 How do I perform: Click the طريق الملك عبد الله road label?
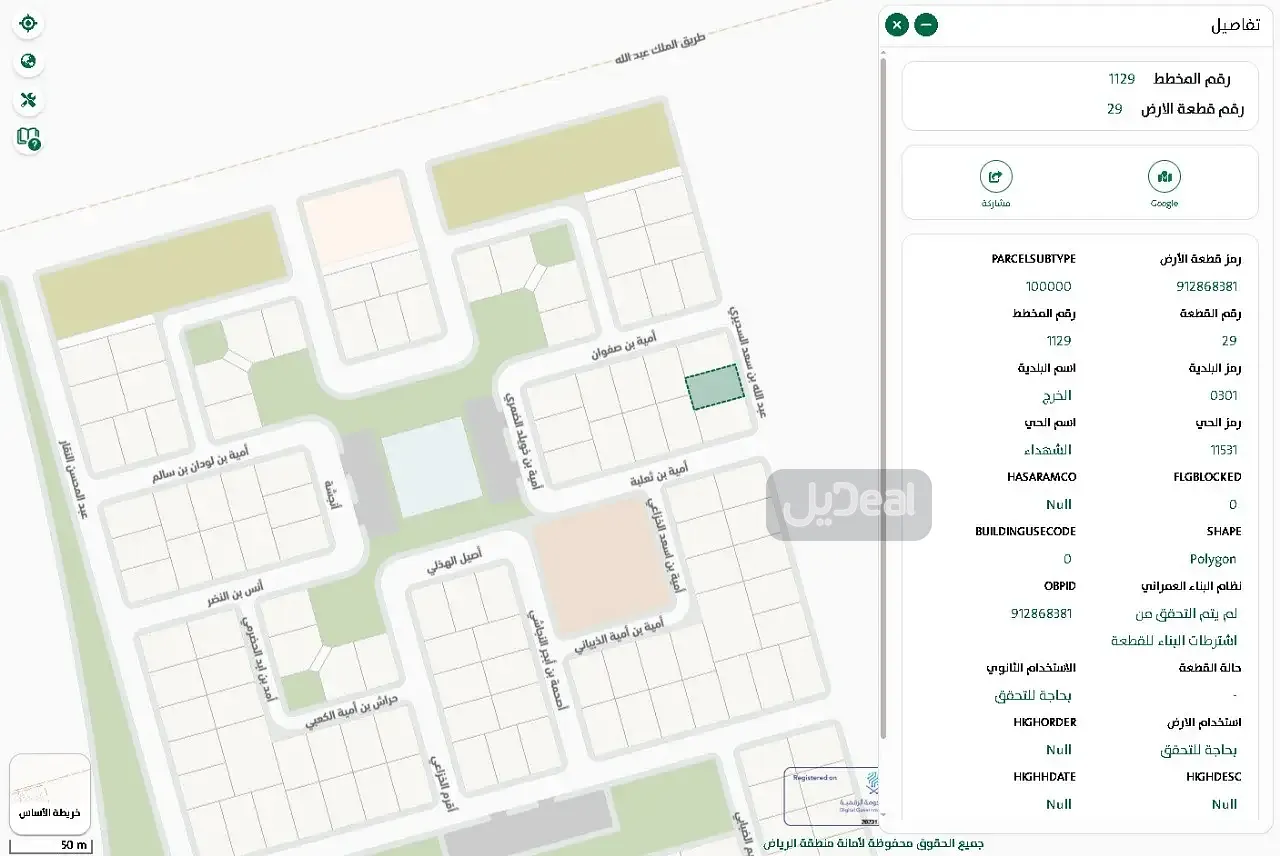(661, 50)
